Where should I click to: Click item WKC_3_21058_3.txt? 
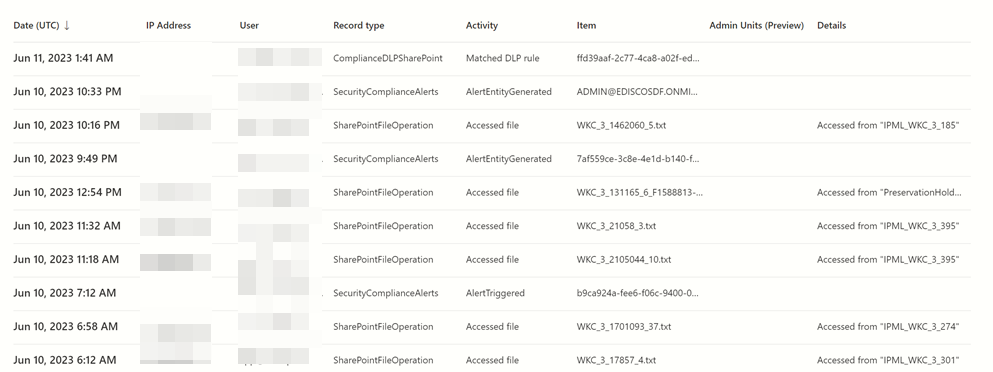pos(616,226)
